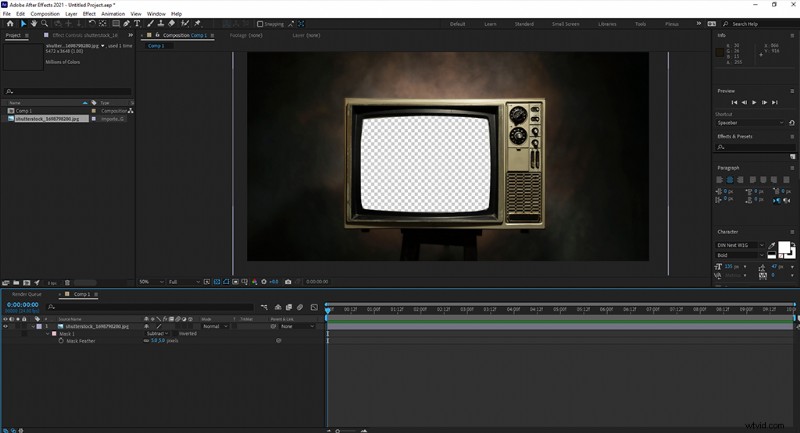Select the Type text tool
Viewport: 800px width, 433px height.
click(x=137, y=23)
